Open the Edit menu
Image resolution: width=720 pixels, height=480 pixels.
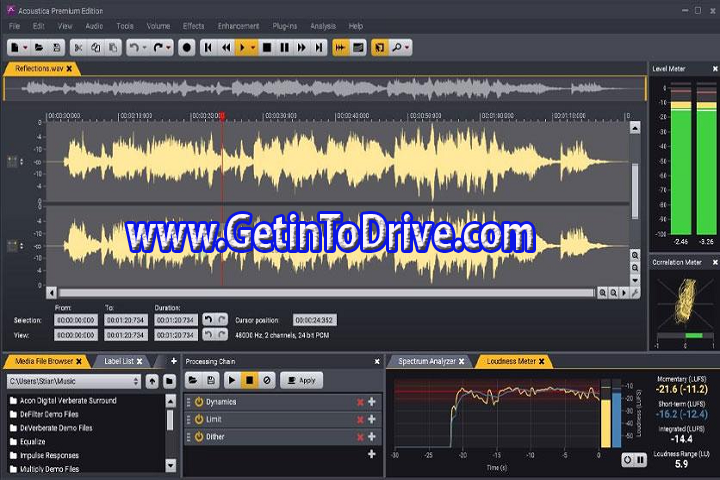(39, 26)
